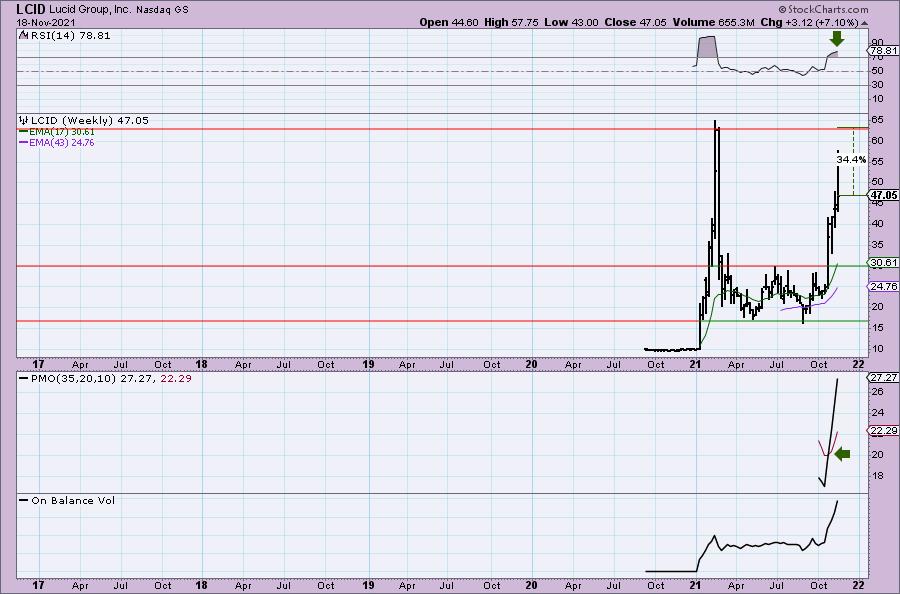Click the High 57.75 value
This screenshot has height=594, width=900.
click(511, 22)
